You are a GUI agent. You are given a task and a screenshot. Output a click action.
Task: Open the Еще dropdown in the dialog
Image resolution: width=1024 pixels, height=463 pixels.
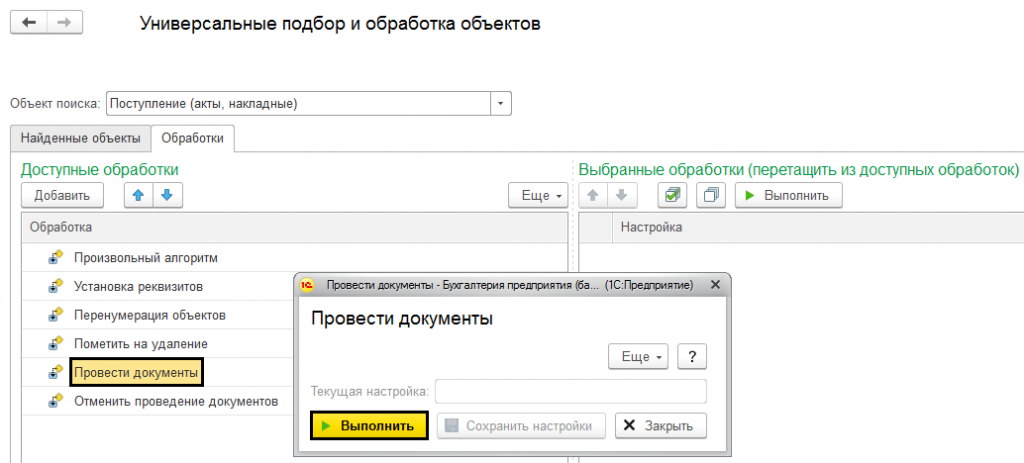pyautogui.click(x=638, y=356)
